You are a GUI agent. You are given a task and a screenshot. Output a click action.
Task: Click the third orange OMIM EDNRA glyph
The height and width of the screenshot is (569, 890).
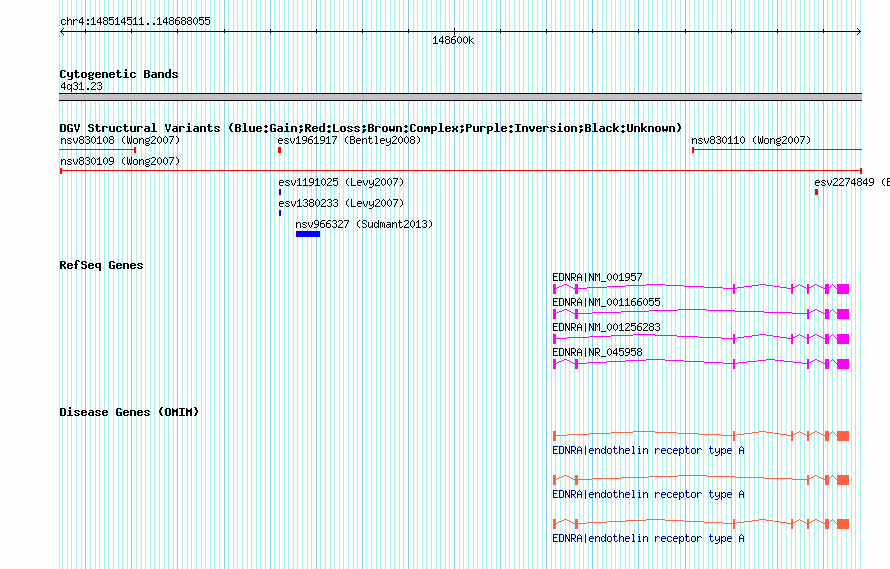(701, 524)
